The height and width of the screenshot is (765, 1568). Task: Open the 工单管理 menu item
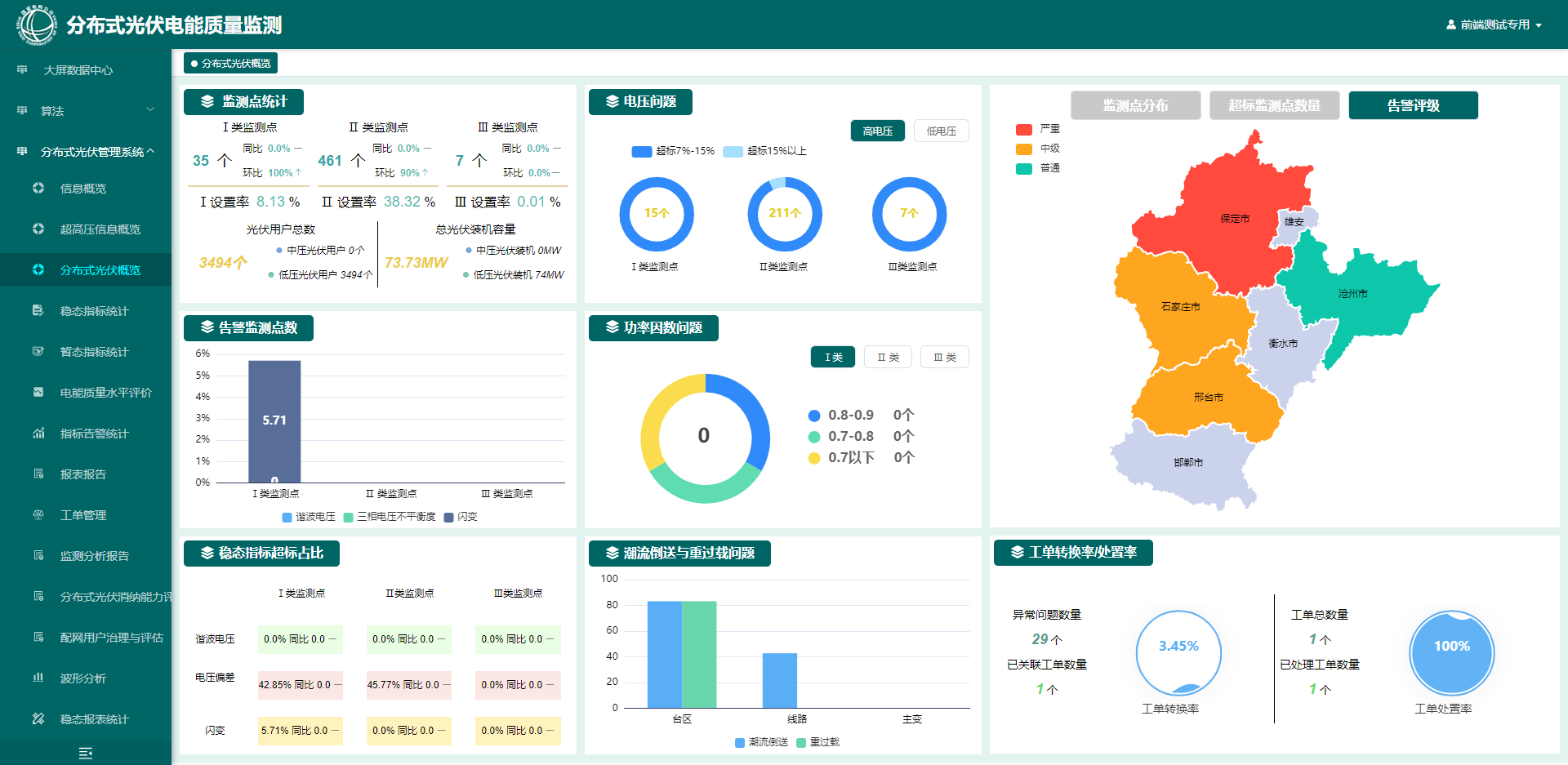click(86, 515)
